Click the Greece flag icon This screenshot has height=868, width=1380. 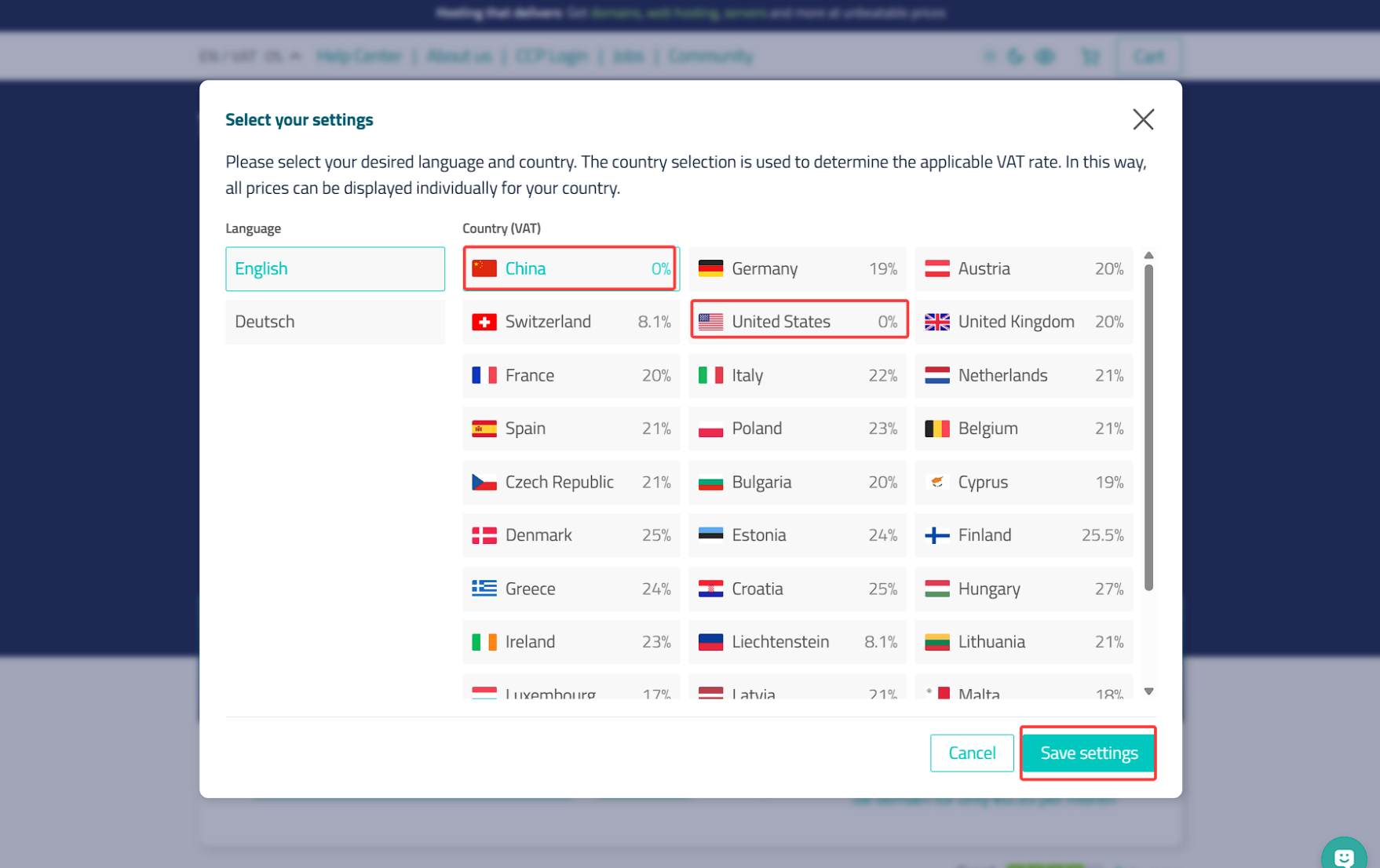(x=484, y=589)
